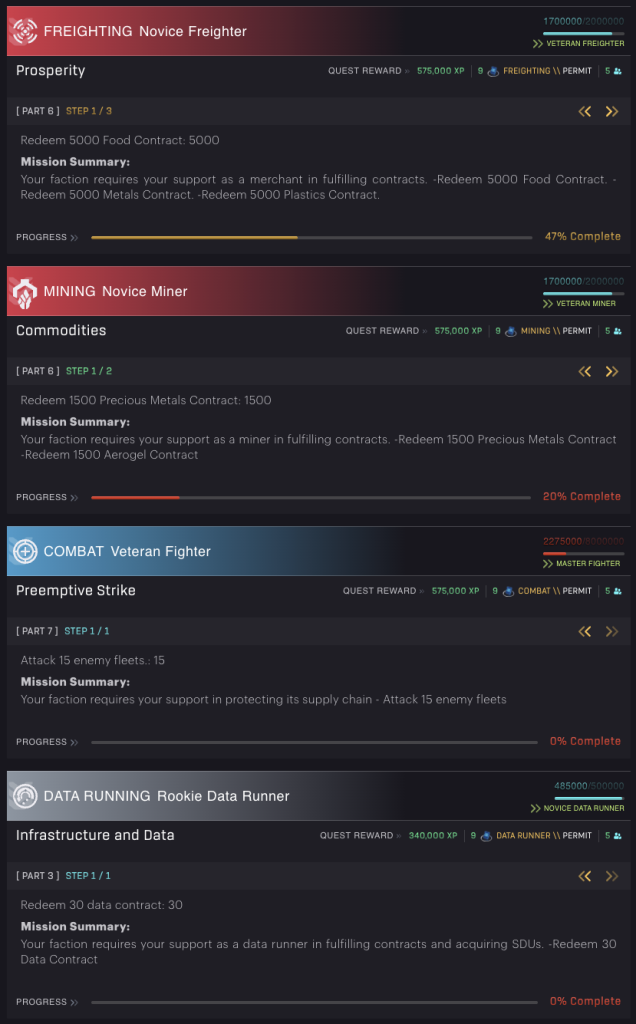Click the 575,000 XP reward text
The width and height of the screenshot is (636, 1024).
pos(440,71)
